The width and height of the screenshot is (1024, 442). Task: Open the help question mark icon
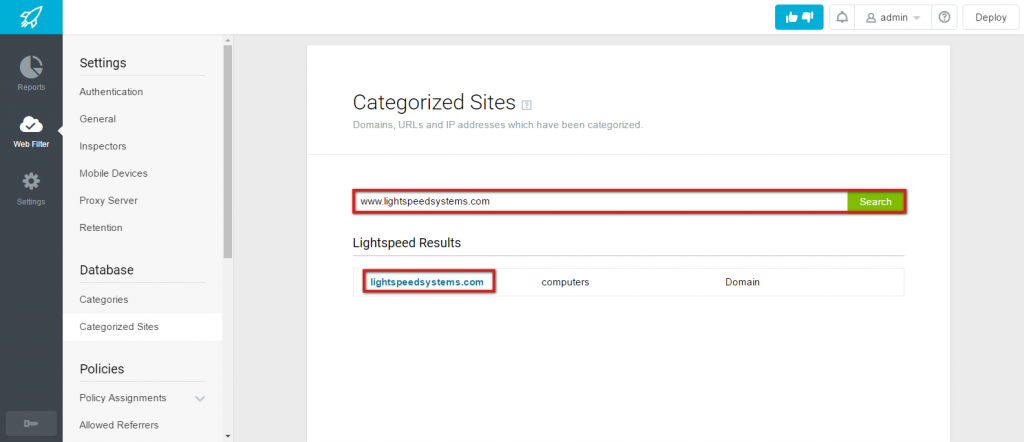944,18
